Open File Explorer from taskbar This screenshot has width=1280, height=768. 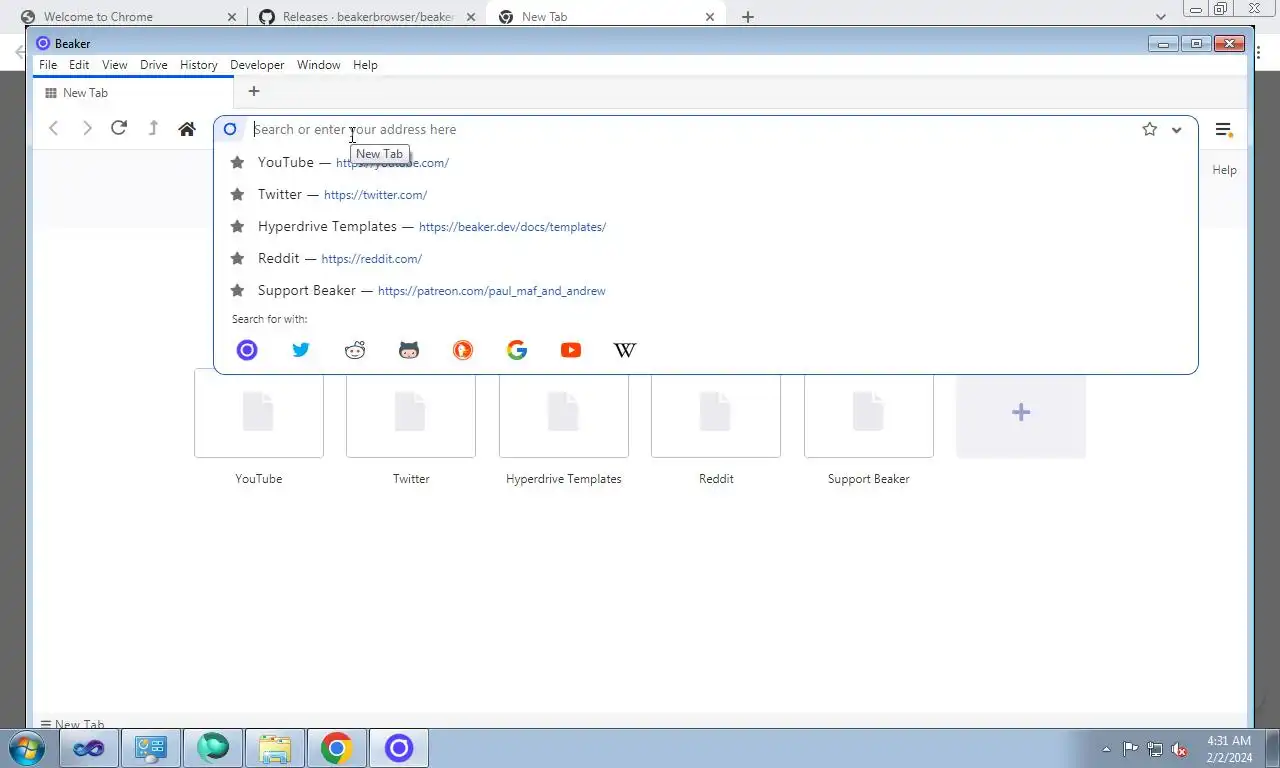click(275, 748)
